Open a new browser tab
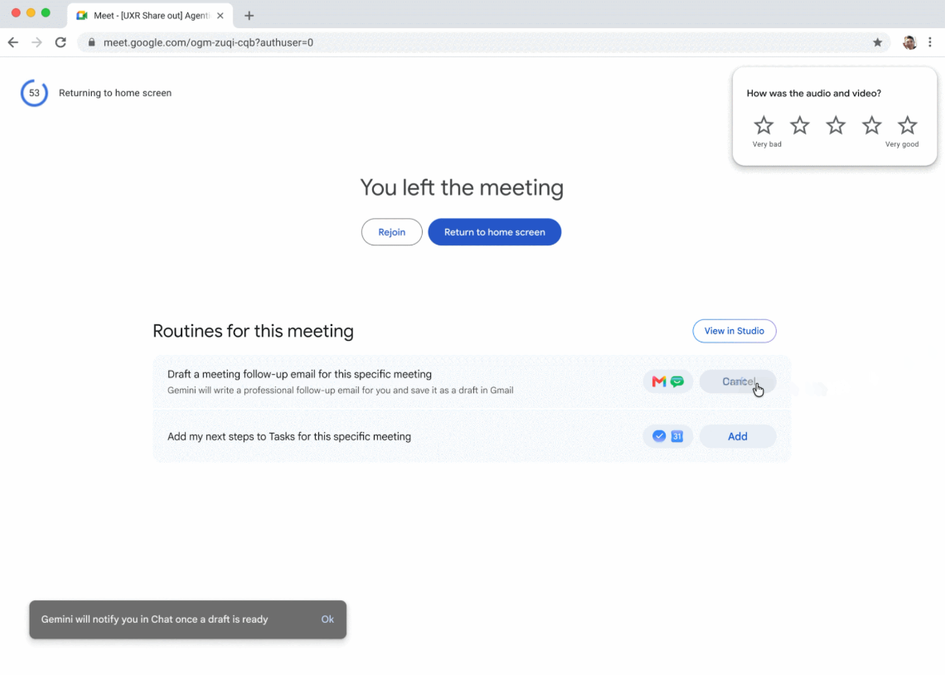The image size is (945, 675). pos(249,16)
